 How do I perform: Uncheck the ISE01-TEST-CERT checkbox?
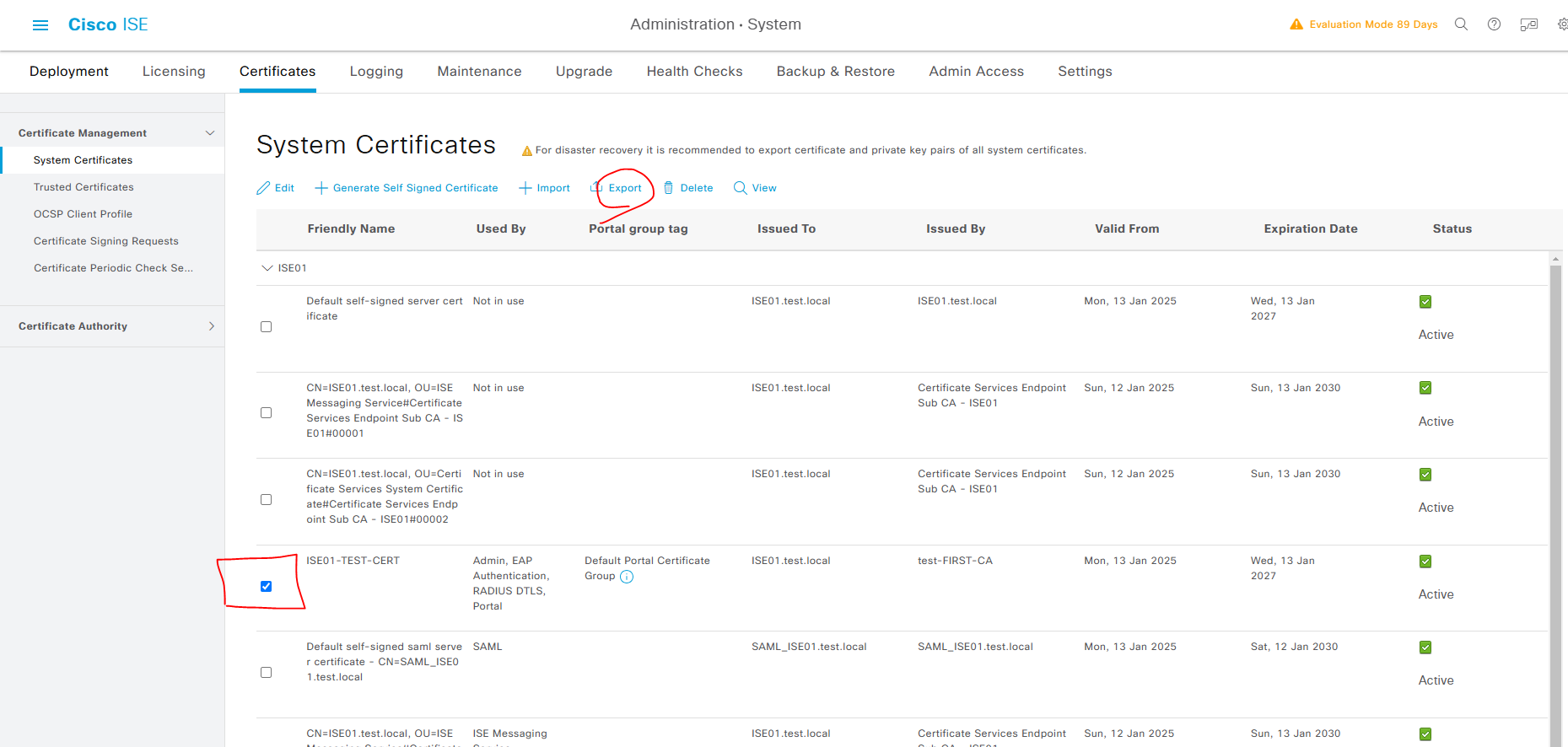click(267, 587)
